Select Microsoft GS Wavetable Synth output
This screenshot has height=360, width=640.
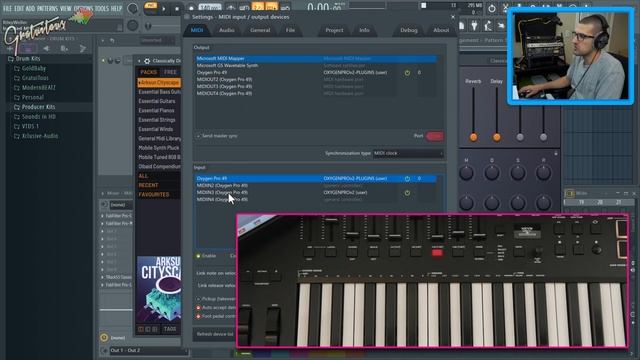315,65
